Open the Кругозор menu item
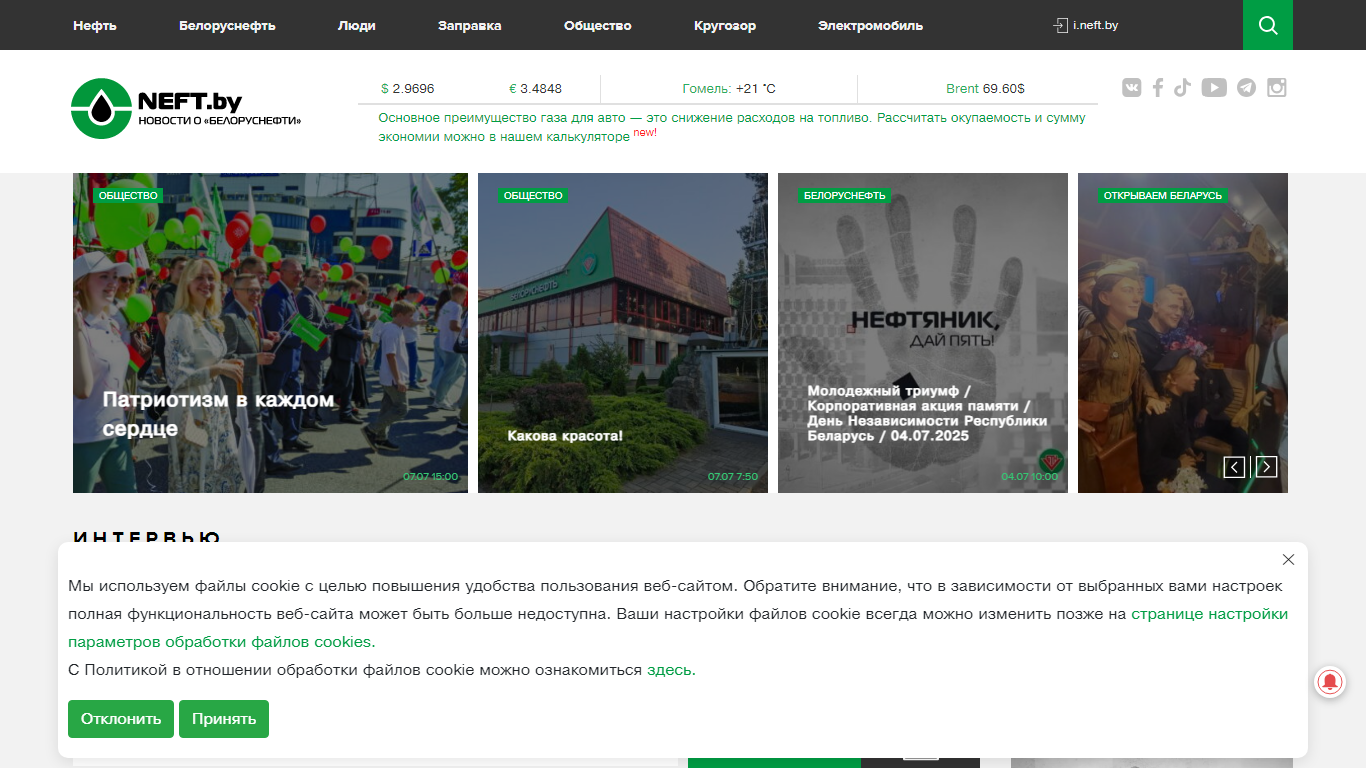Viewport: 1366px width, 768px height. pos(725,25)
